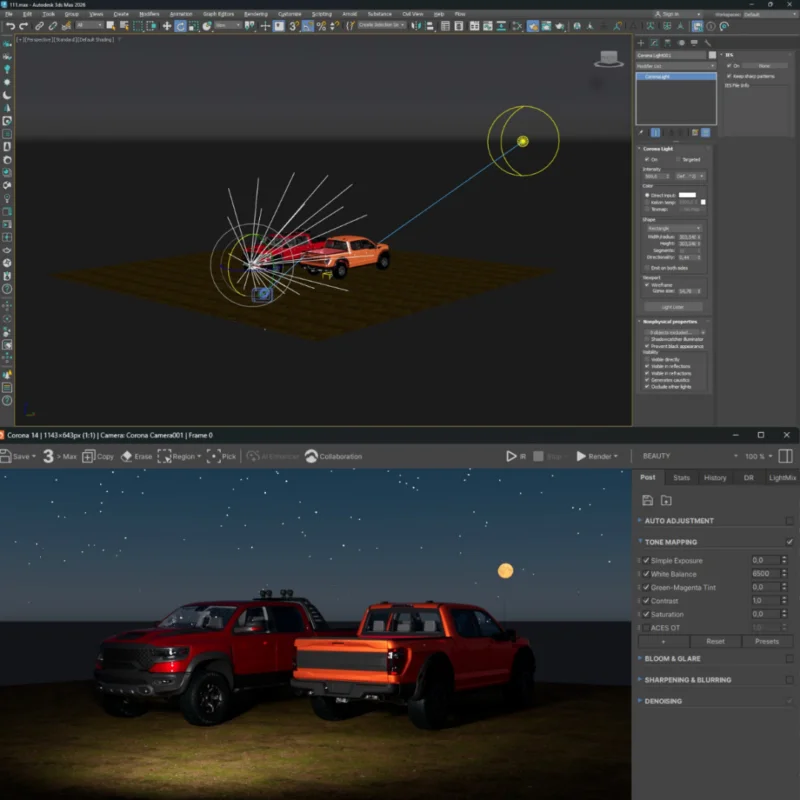Enable the ACES OT checkbox

click(647, 626)
